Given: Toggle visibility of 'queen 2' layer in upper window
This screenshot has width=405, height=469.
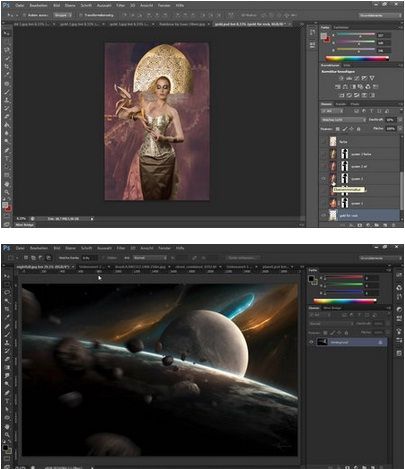Looking at the screenshot, I should [324, 179].
